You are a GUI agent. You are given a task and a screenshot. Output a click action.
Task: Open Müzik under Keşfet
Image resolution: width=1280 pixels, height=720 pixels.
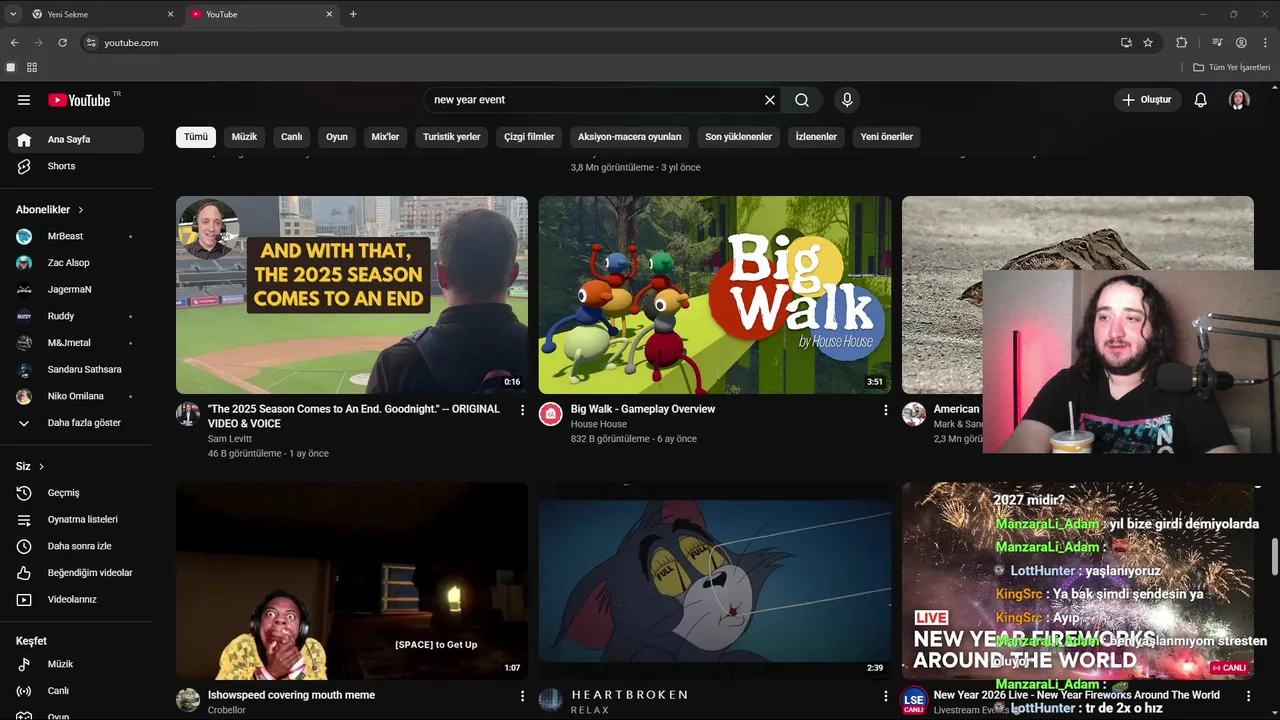coord(76,664)
